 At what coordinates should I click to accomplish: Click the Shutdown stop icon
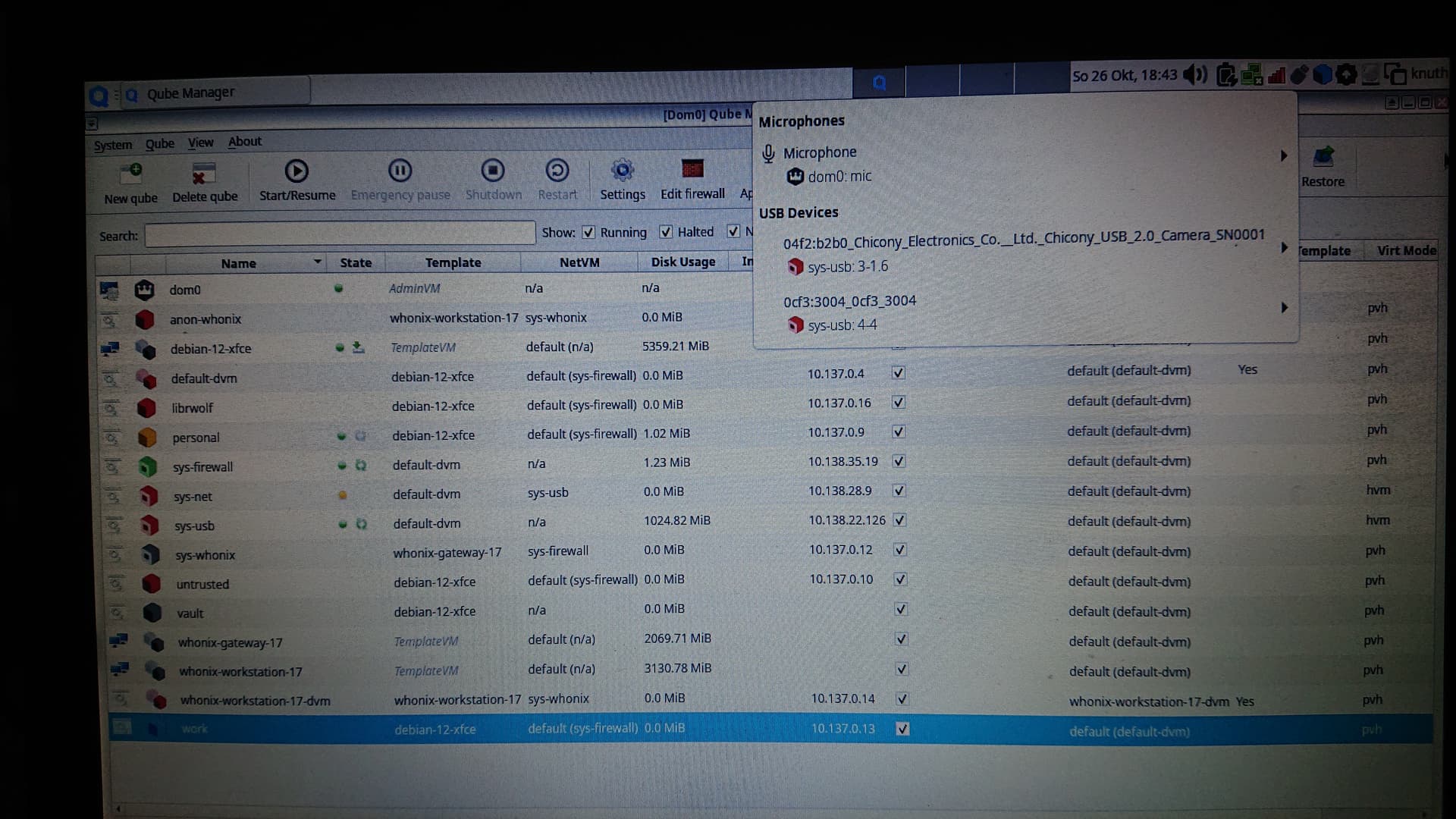(493, 171)
